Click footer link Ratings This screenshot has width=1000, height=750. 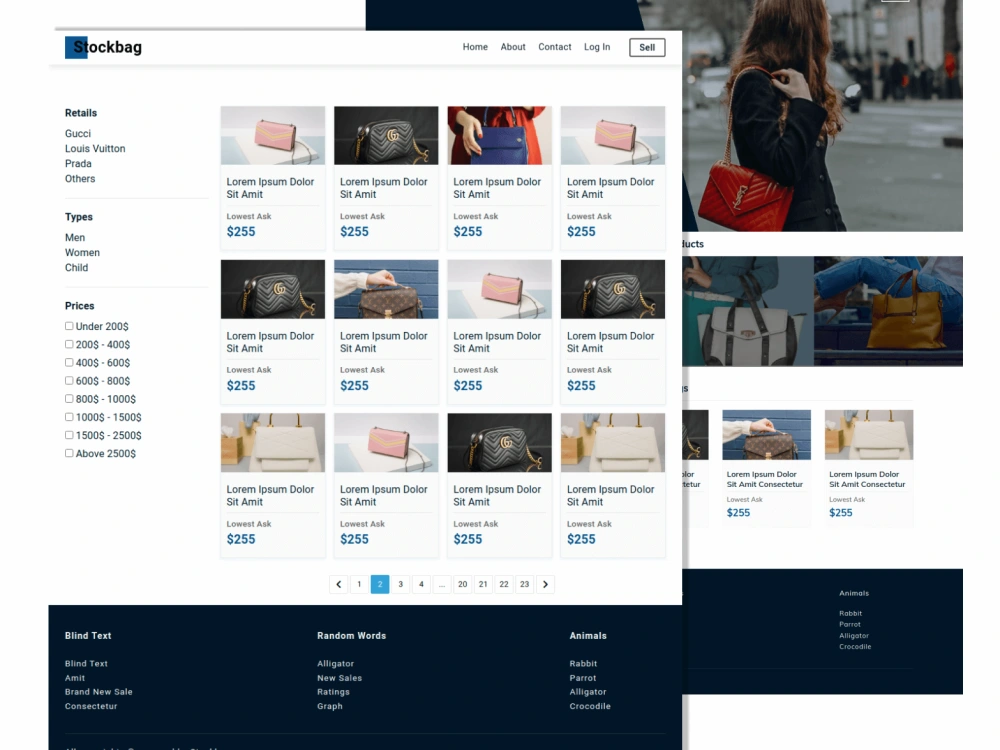[334, 692]
